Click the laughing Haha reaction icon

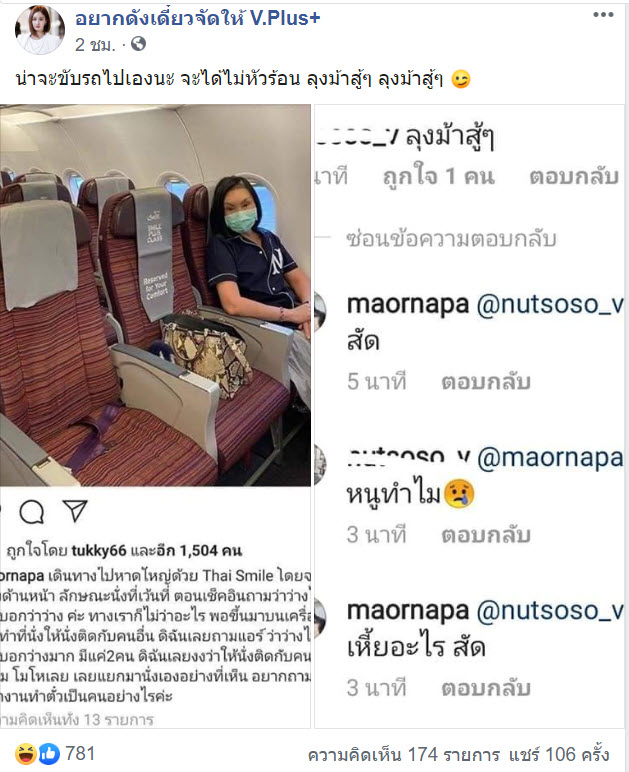26,754
